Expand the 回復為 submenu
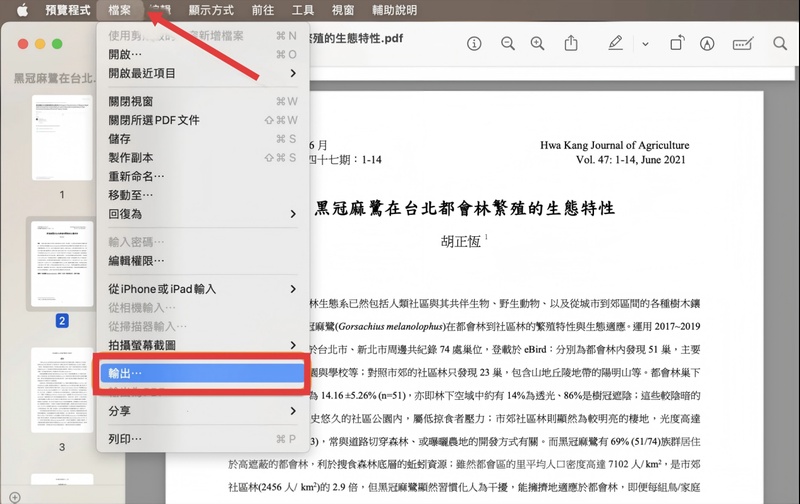This screenshot has height=504, width=800. click(293, 214)
